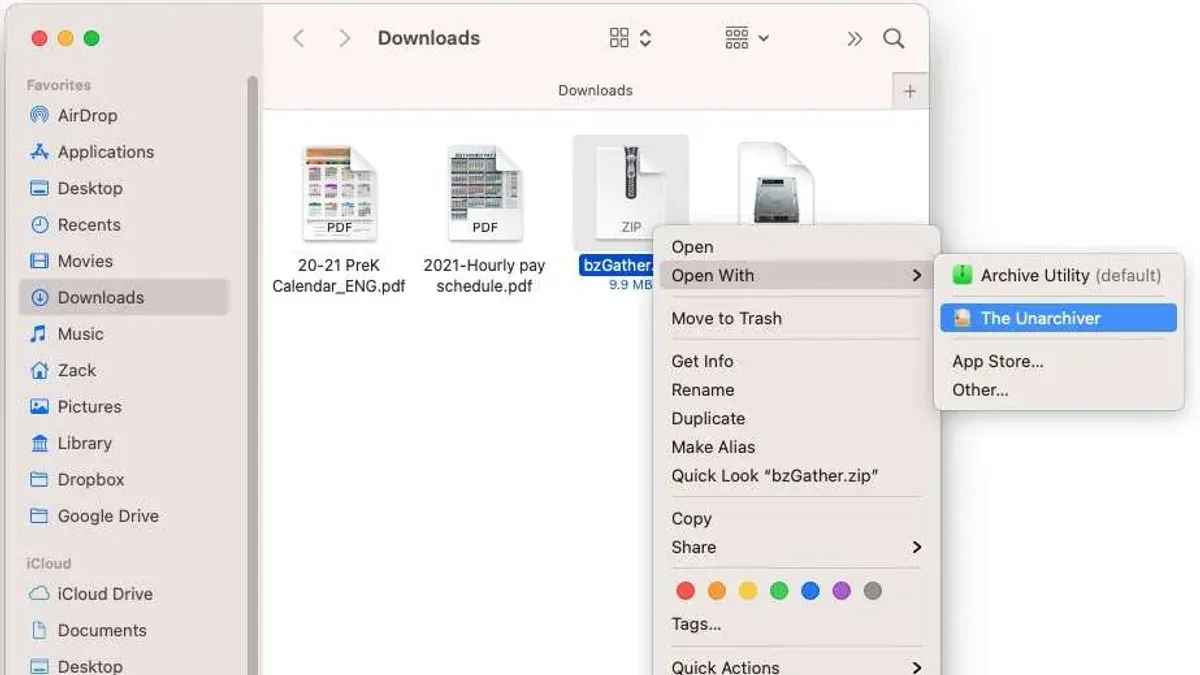1200x675 pixels.
Task: Click the iCloud Drive cloud icon
Action: tap(39, 594)
